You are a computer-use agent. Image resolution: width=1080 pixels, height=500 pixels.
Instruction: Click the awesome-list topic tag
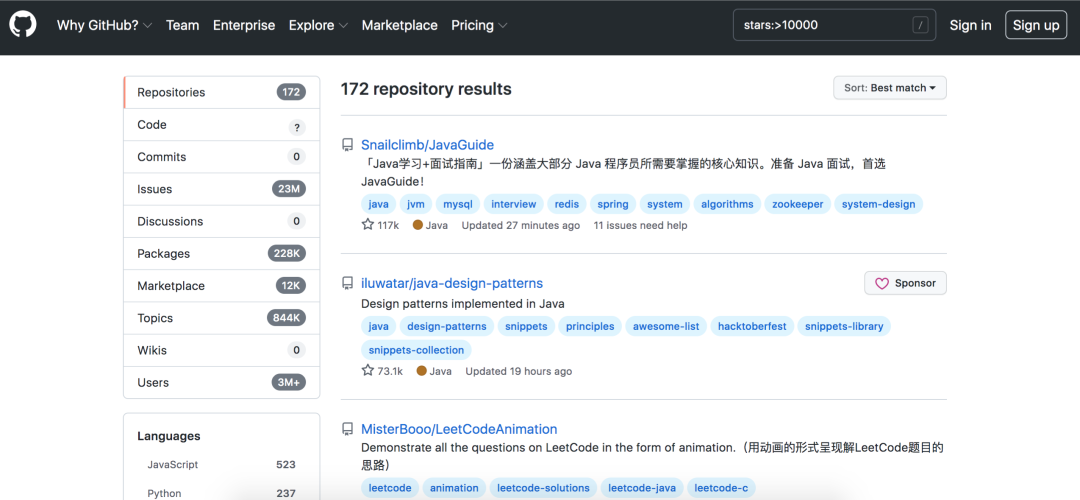click(x=666, y=326)
